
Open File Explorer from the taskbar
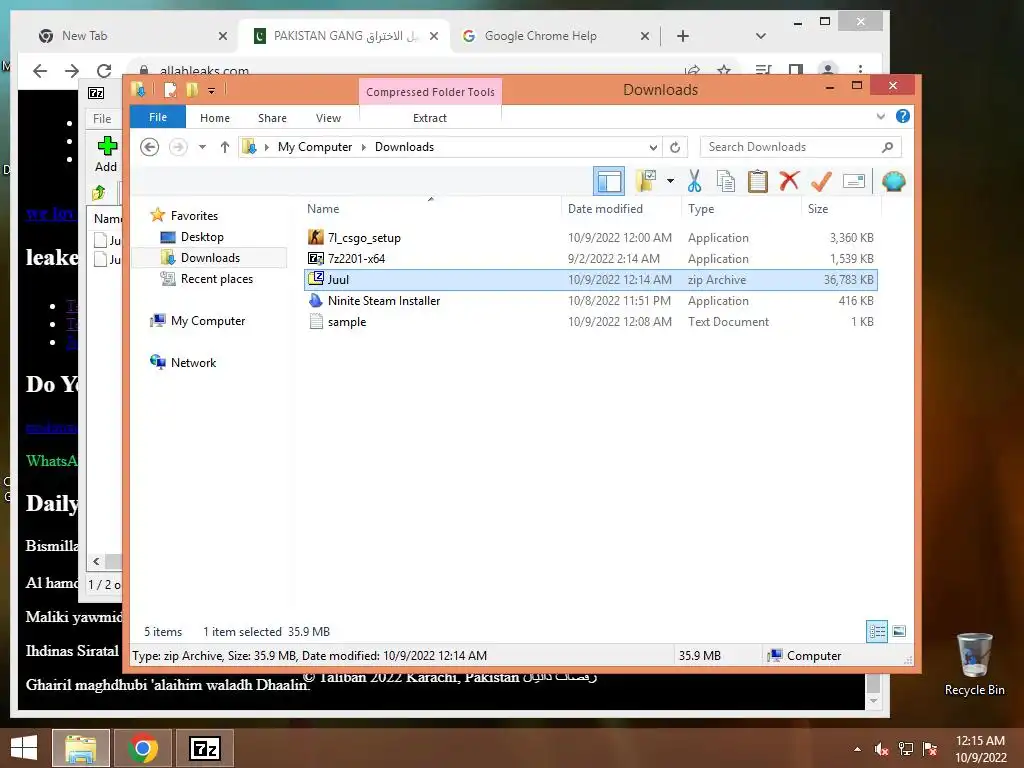(81, 748)
